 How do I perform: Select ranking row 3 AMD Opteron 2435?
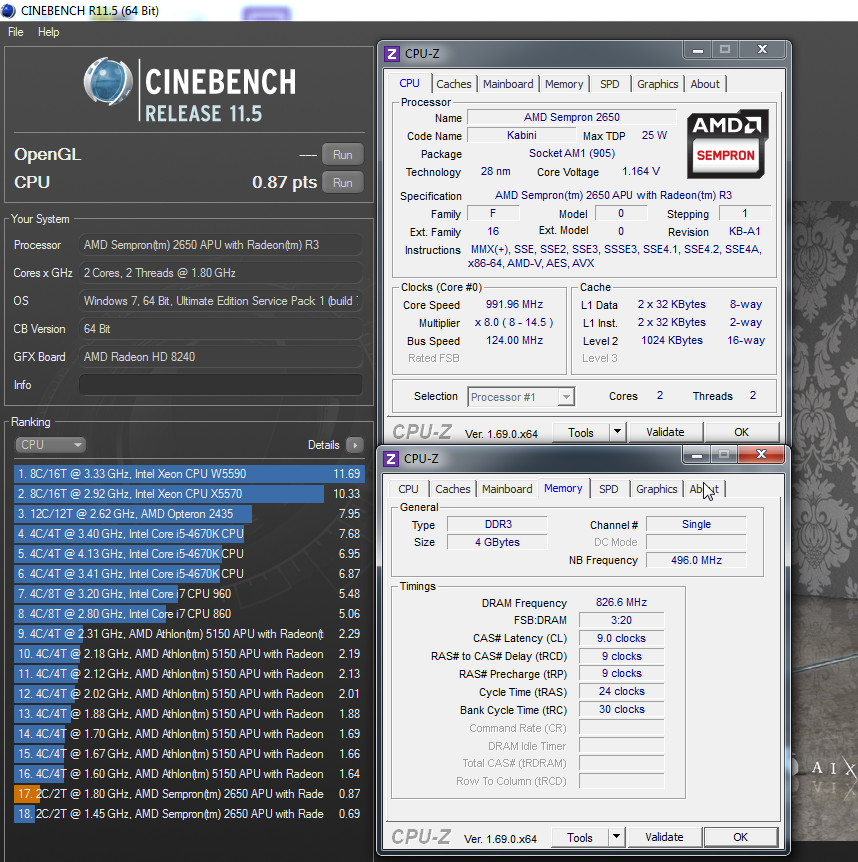[x=189, y=514]
